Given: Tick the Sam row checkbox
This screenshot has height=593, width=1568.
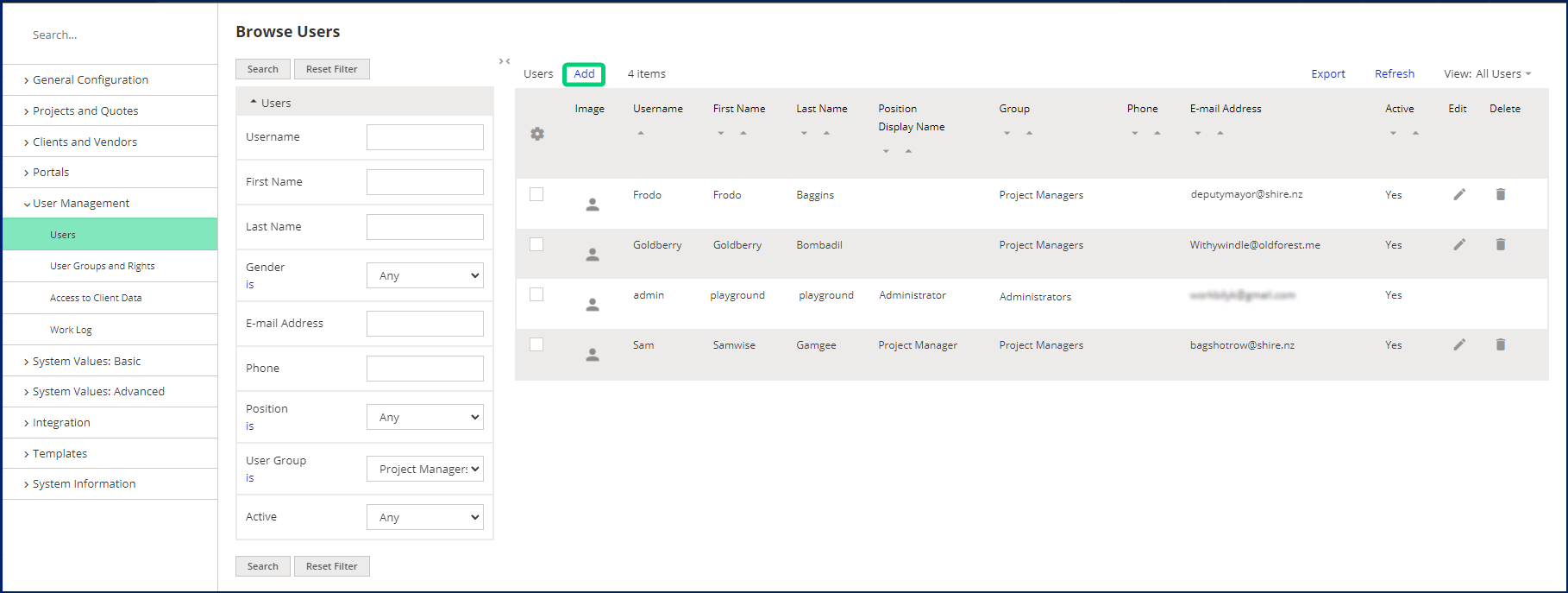Looking at the screenshot, I should 536,344.
